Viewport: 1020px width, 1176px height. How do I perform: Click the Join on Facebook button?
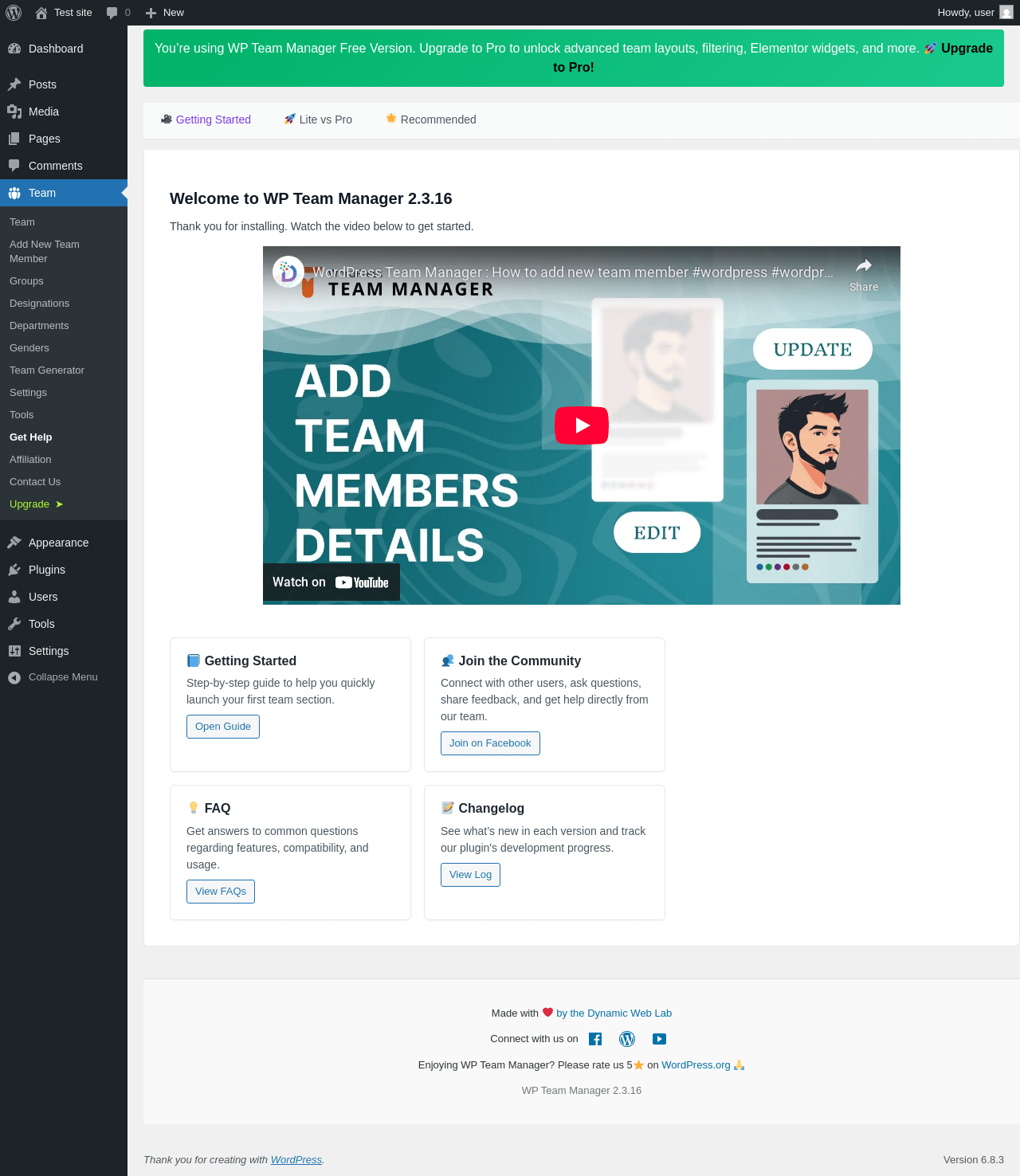(490, 743)
